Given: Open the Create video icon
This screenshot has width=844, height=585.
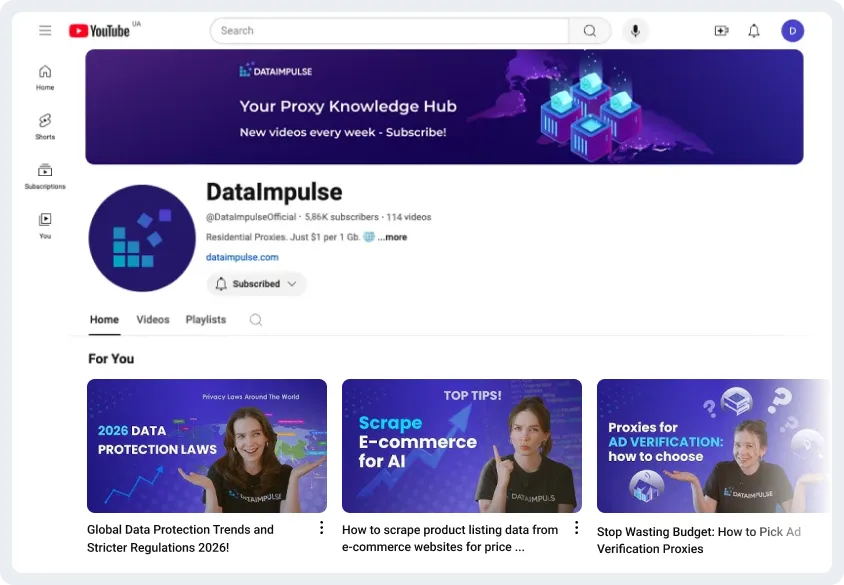Looking at the screenshot, I should 721,31.
